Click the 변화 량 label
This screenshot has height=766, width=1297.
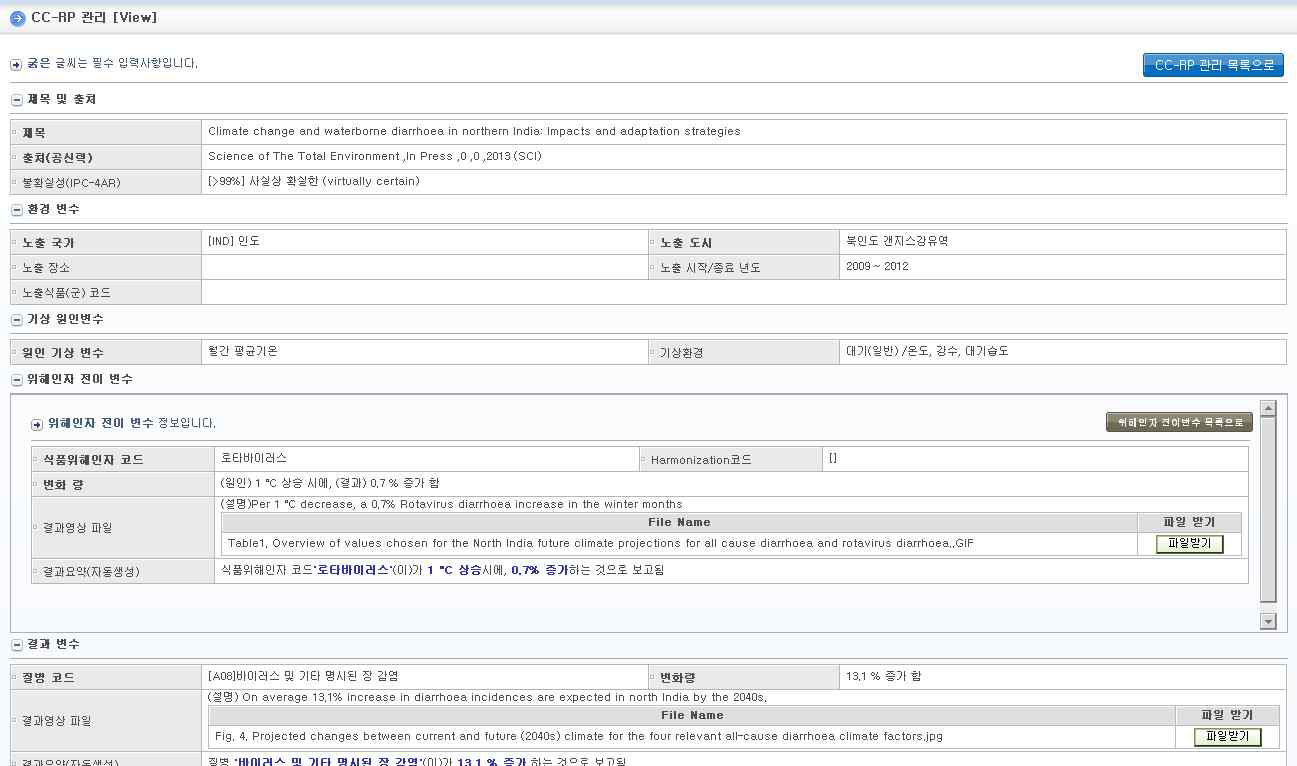point(61,484)
